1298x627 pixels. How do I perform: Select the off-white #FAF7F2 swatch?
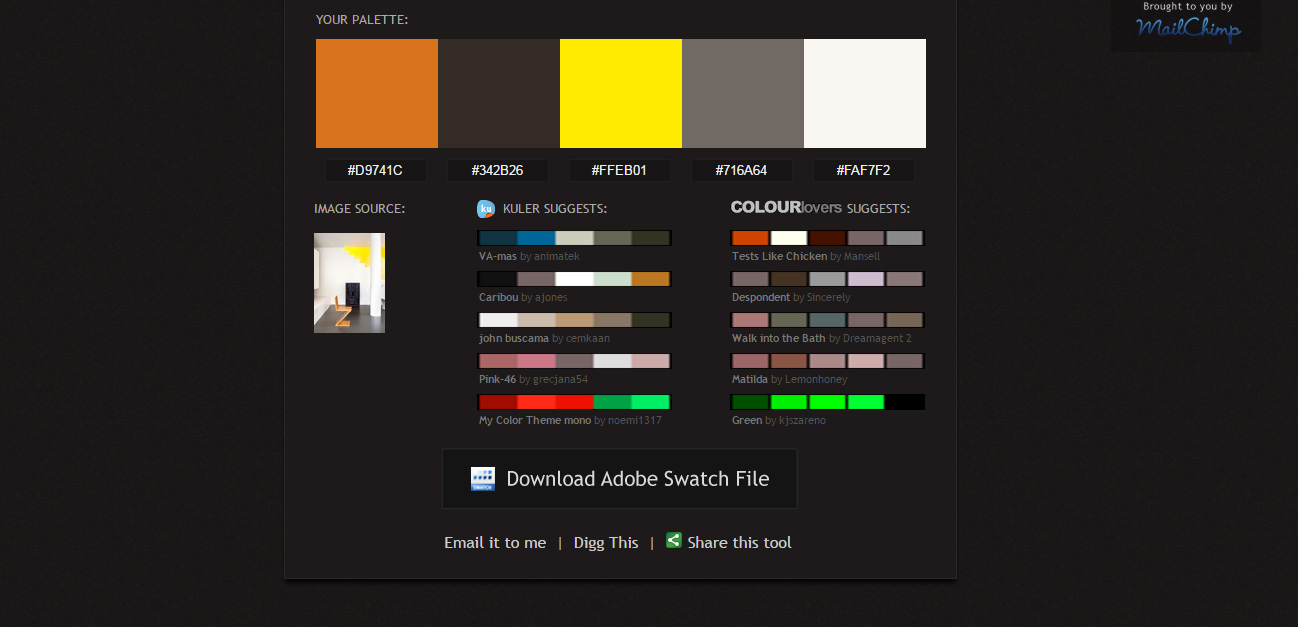point(864,93)
